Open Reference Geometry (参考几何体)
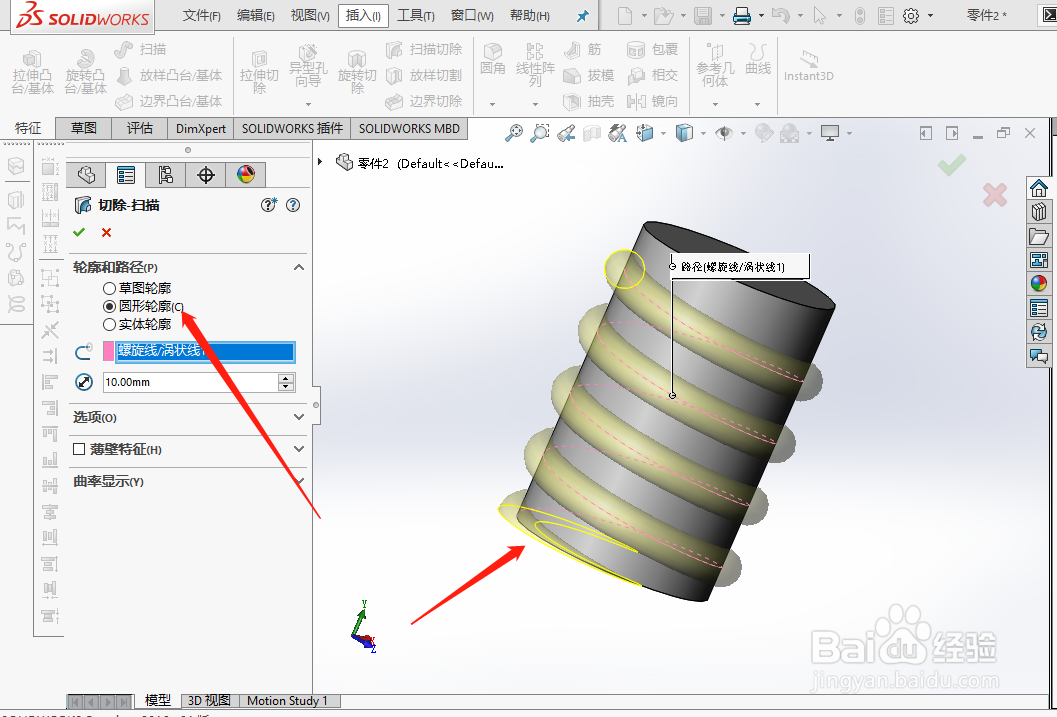Image resolution: width=1057 pixels, height=717 pixels. (x=715, y=66)
